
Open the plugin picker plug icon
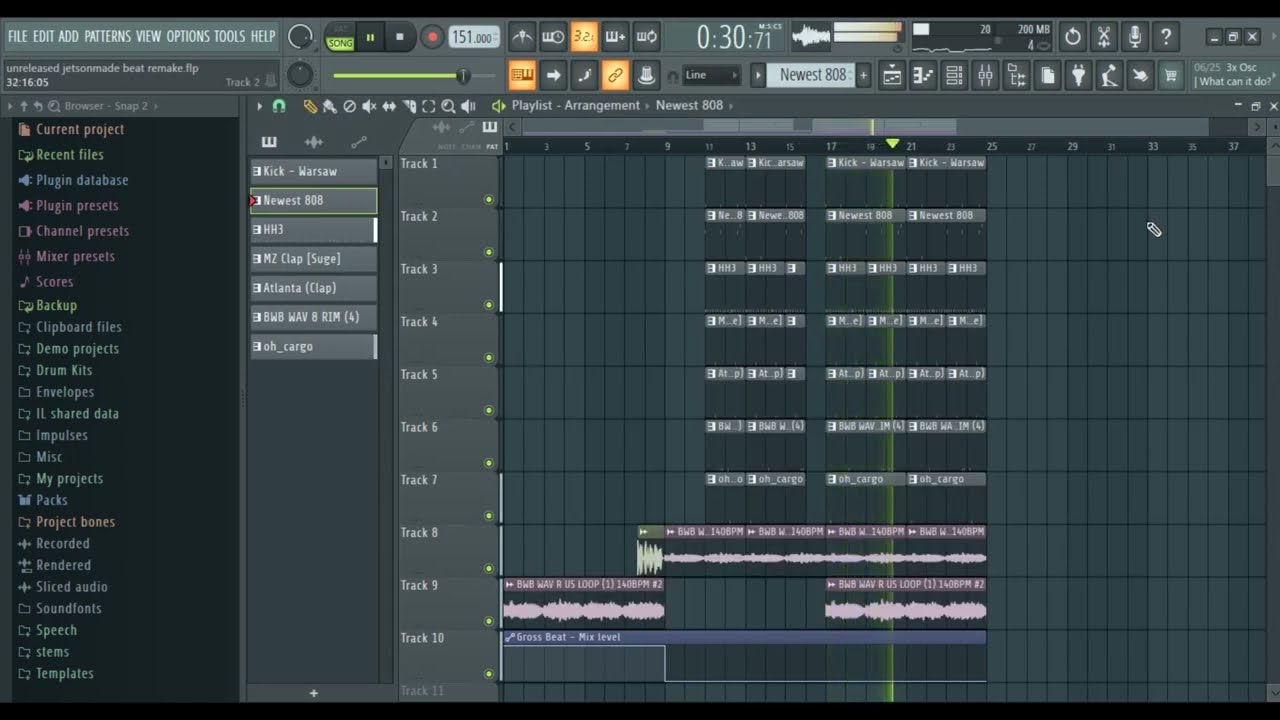click(x=1078, y=75)
